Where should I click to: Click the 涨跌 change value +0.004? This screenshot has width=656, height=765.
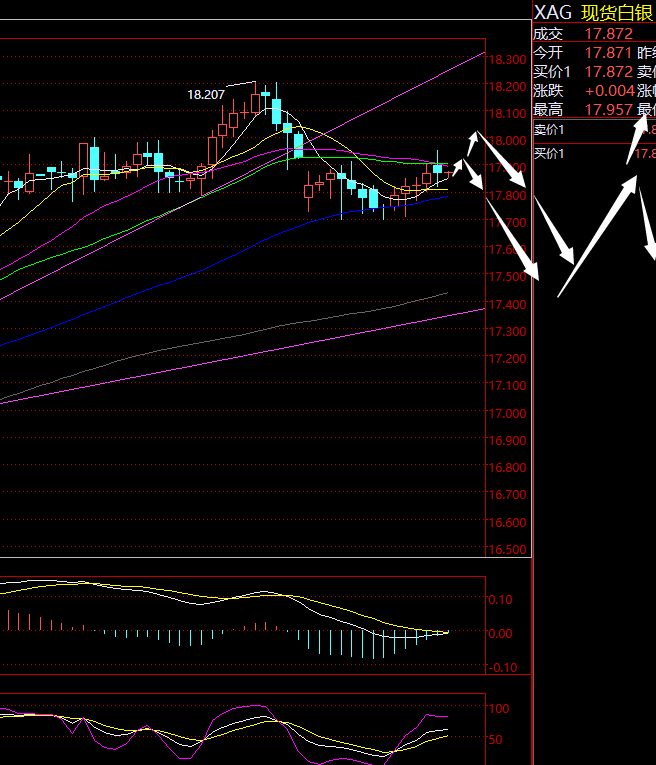(x=610, y=91)
